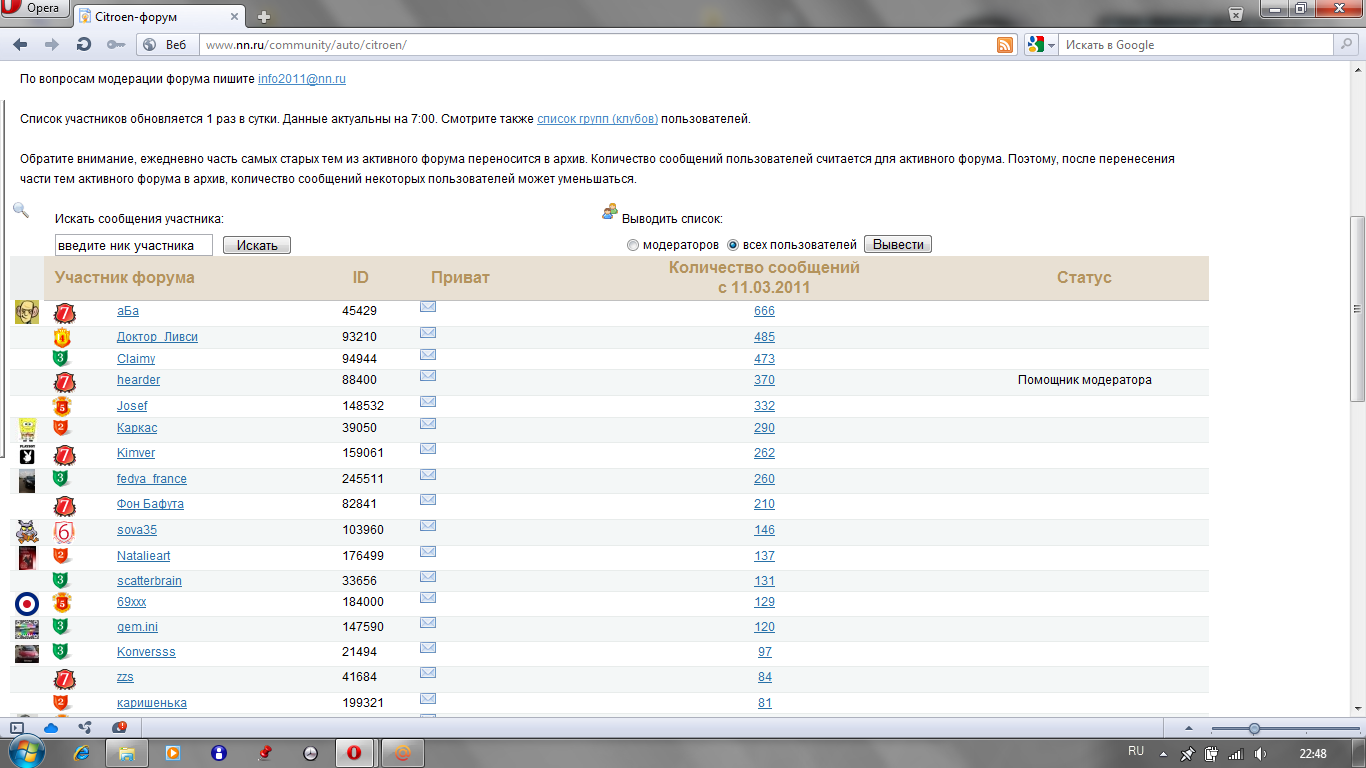The image size is (1366, 768).
Task: Open the search engine dropdown arrow
Action: click(1051, 45)
